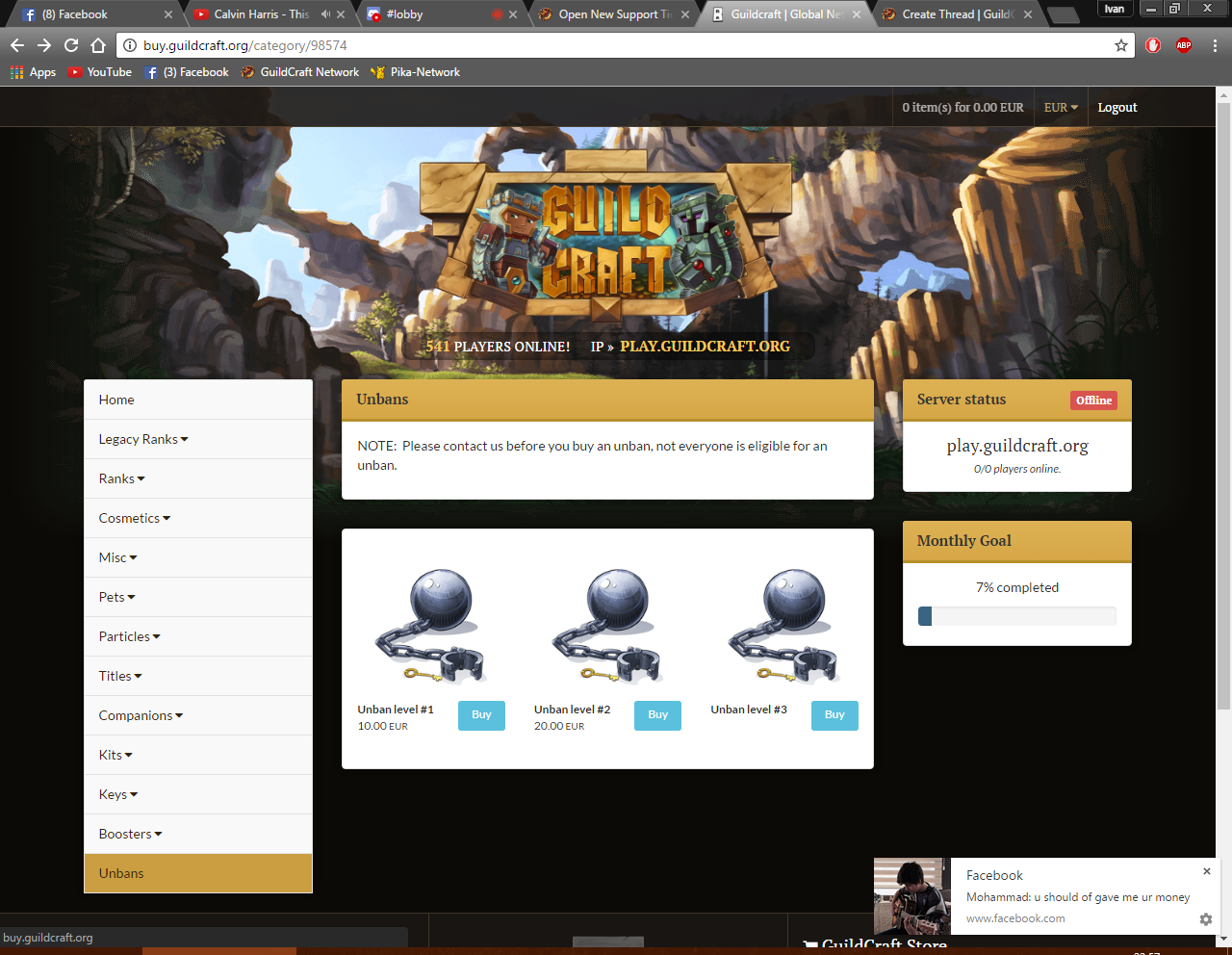Viewport: 1232px width, 955px height.
Task: Expand the Titles menu
Action: click(198, 676)
